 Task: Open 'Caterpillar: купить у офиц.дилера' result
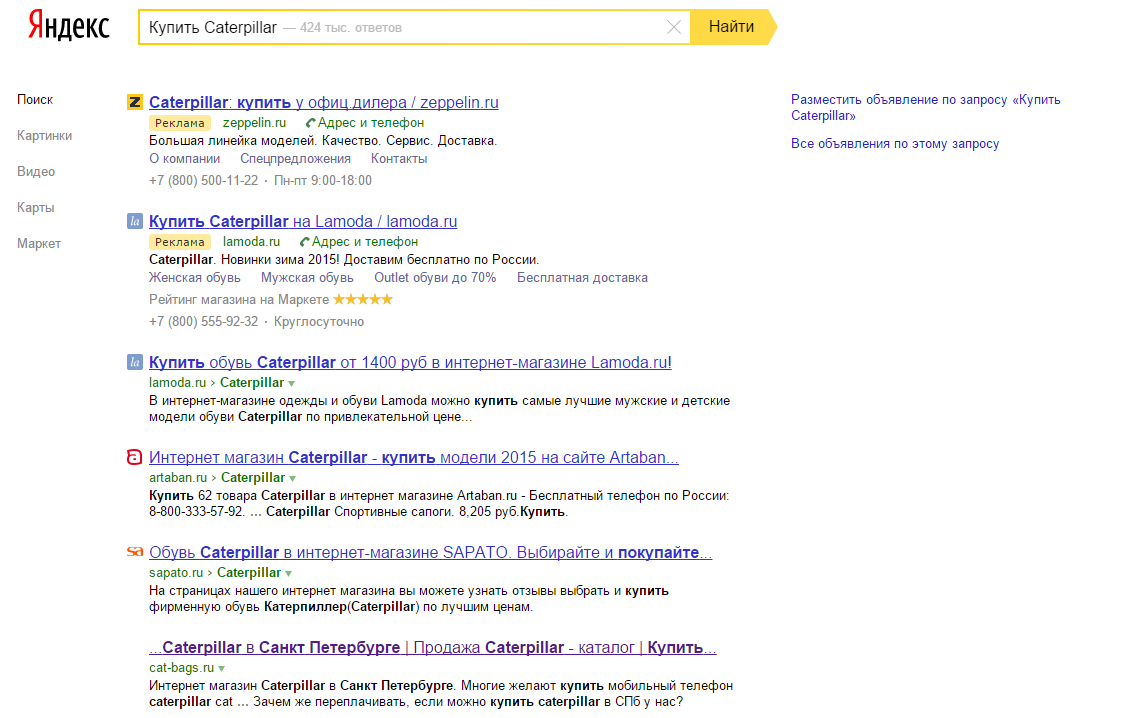tap(324, 102)
